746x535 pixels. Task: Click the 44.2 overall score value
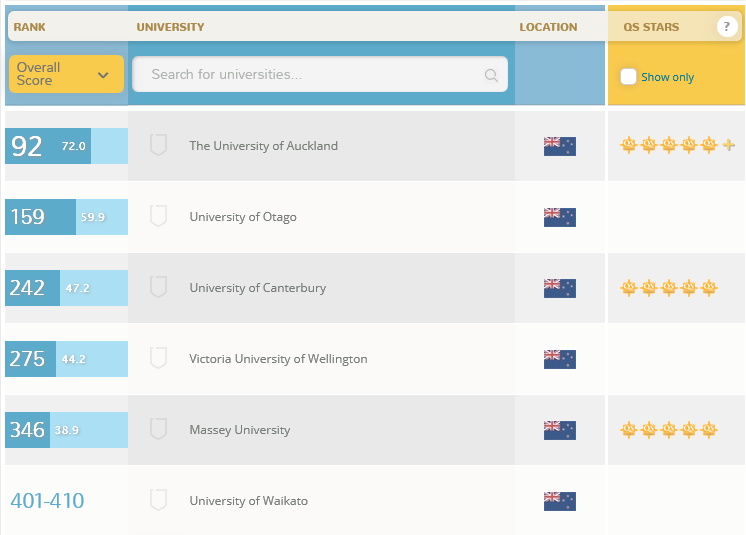(74, 359)
